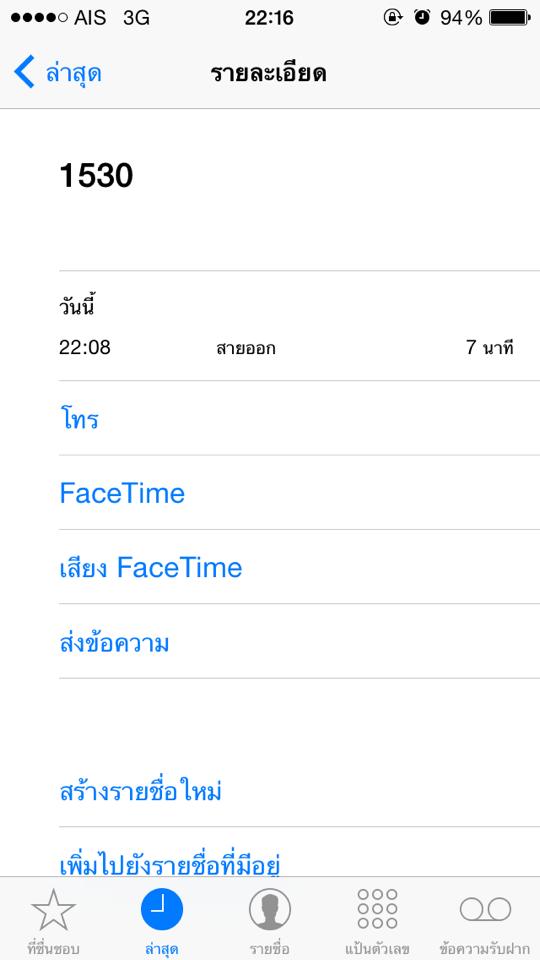Image resolution: width=540 pixels, height=960 pixels.
Task: Open Favorites tab star icon
Action: coord(53,910)
